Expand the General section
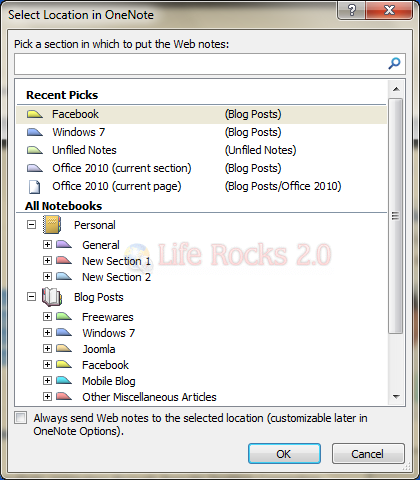This screenshot has height=480, width=420. point(47,245)
